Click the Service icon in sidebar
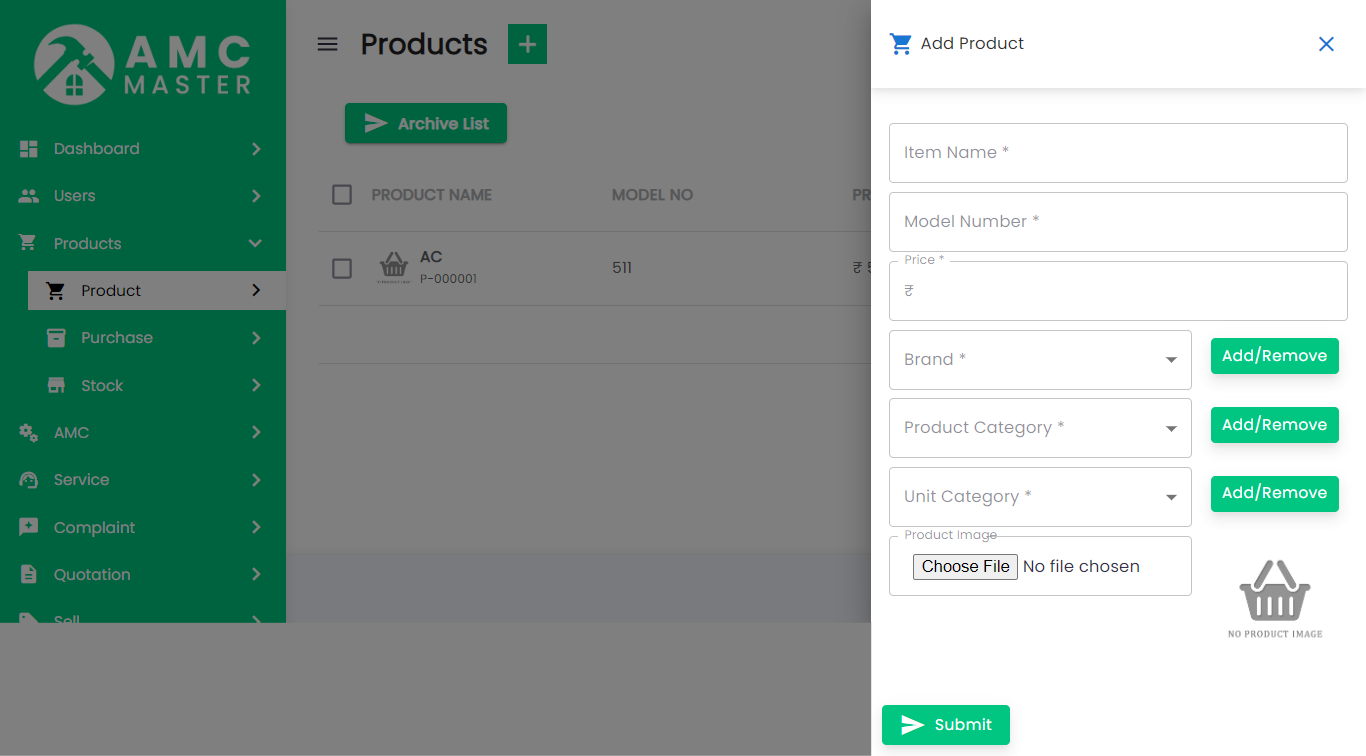 [29, 480]
